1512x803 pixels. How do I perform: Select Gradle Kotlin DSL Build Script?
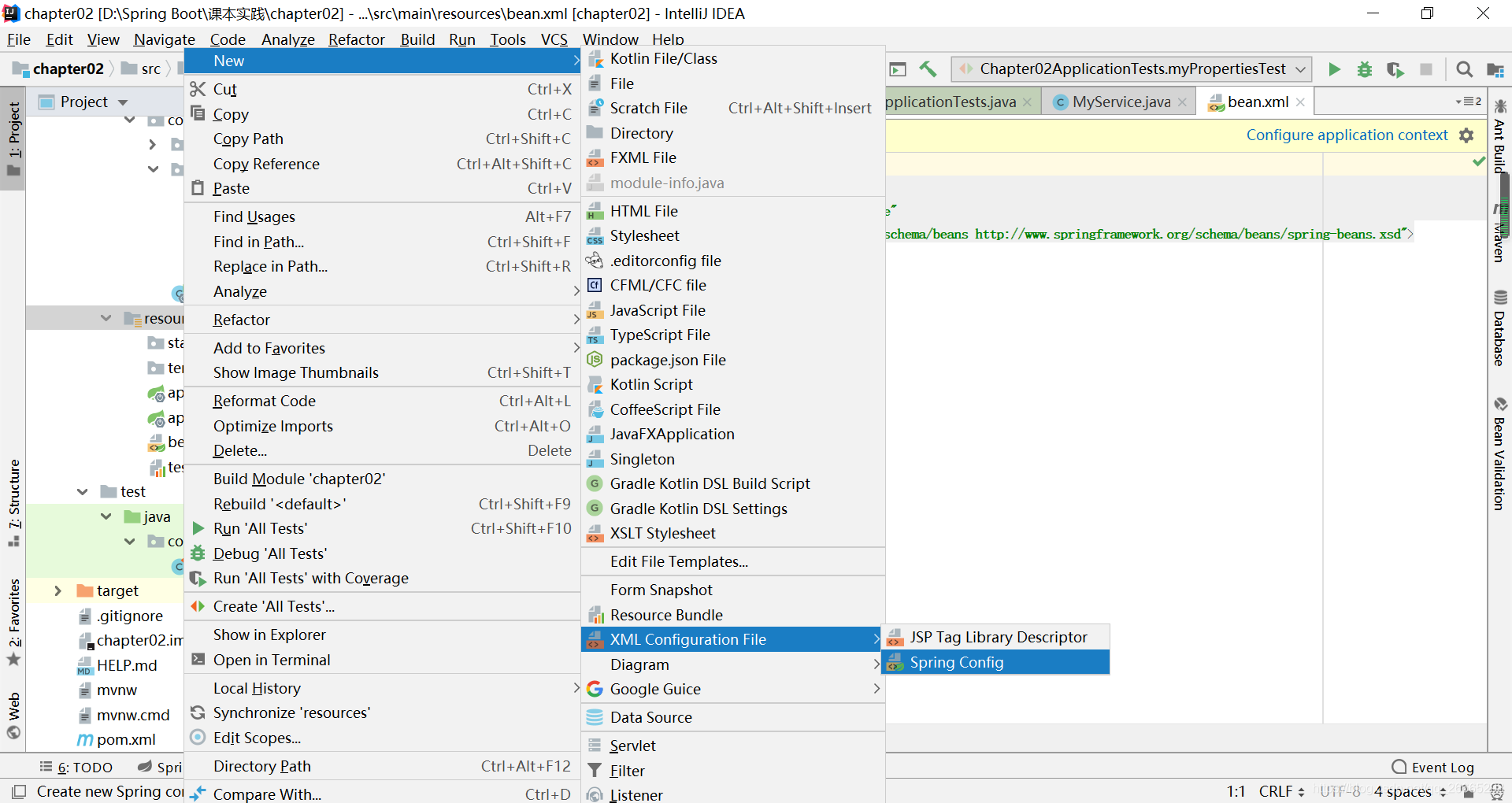(x=732, y=483)
